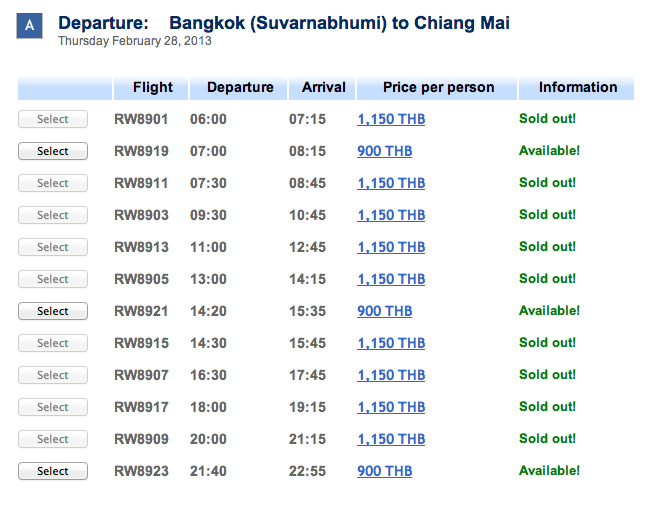Select flight RW8923 departing 21:40
Image resolution: width=657 pixels, height=509 pixels.
tap(53, 471)
